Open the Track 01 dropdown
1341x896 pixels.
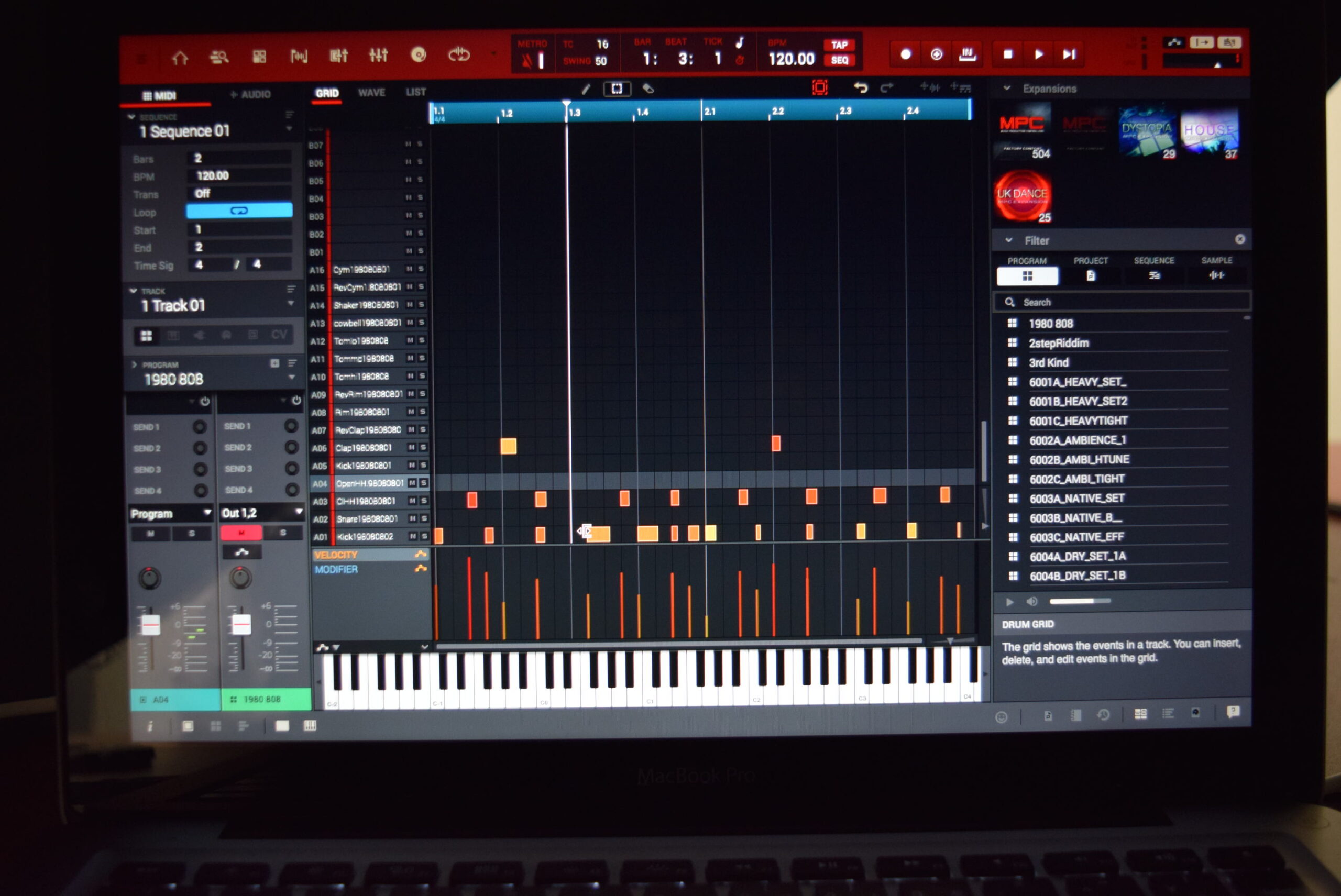(x=291, y=303)
